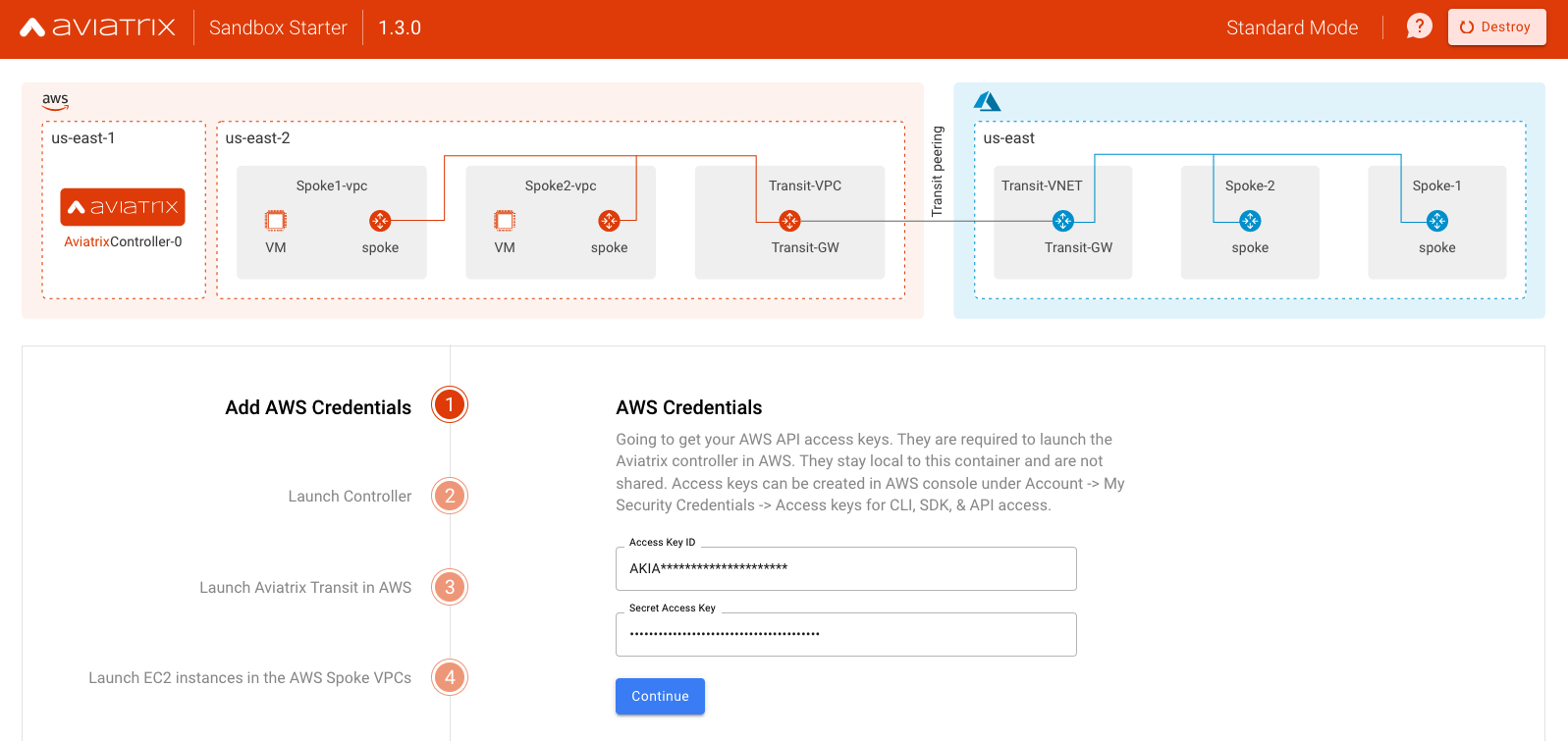The image size is (1568, 741).
Task: Click the Launch Controller step label
Action: (x=350, y=497)
